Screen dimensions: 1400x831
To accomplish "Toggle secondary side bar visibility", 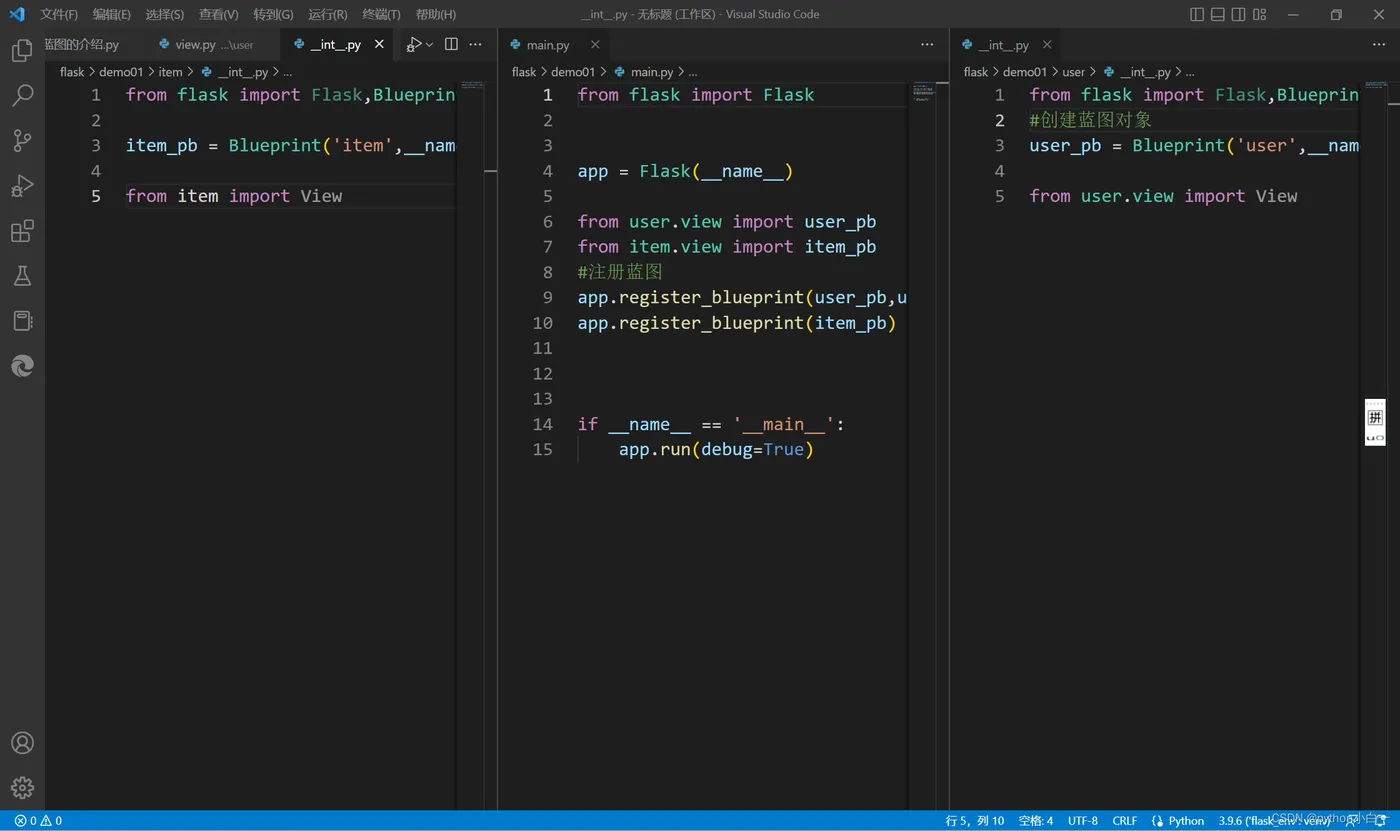I will coord(1239,14).
